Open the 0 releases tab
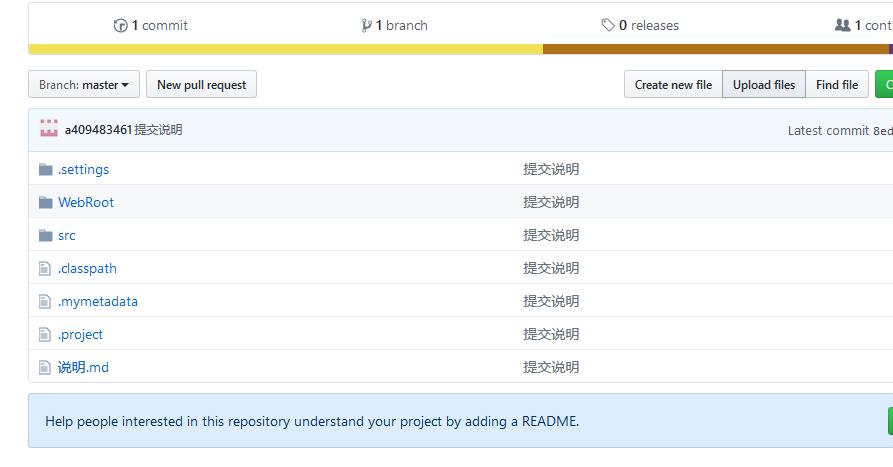Image resolution: width=893 pixels, height=467 pixels. [648, 26]
